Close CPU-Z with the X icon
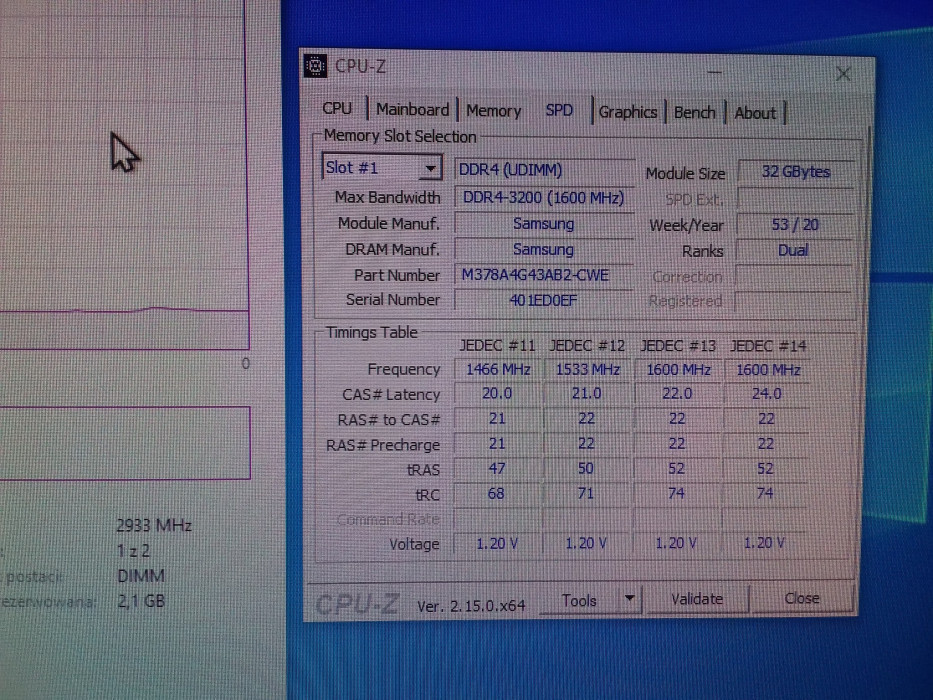 [843, 74]
